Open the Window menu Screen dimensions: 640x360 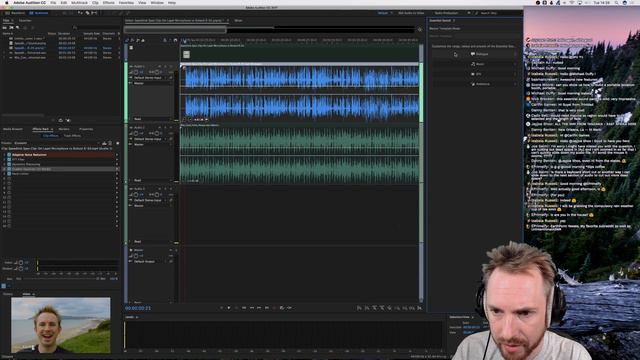157,2
